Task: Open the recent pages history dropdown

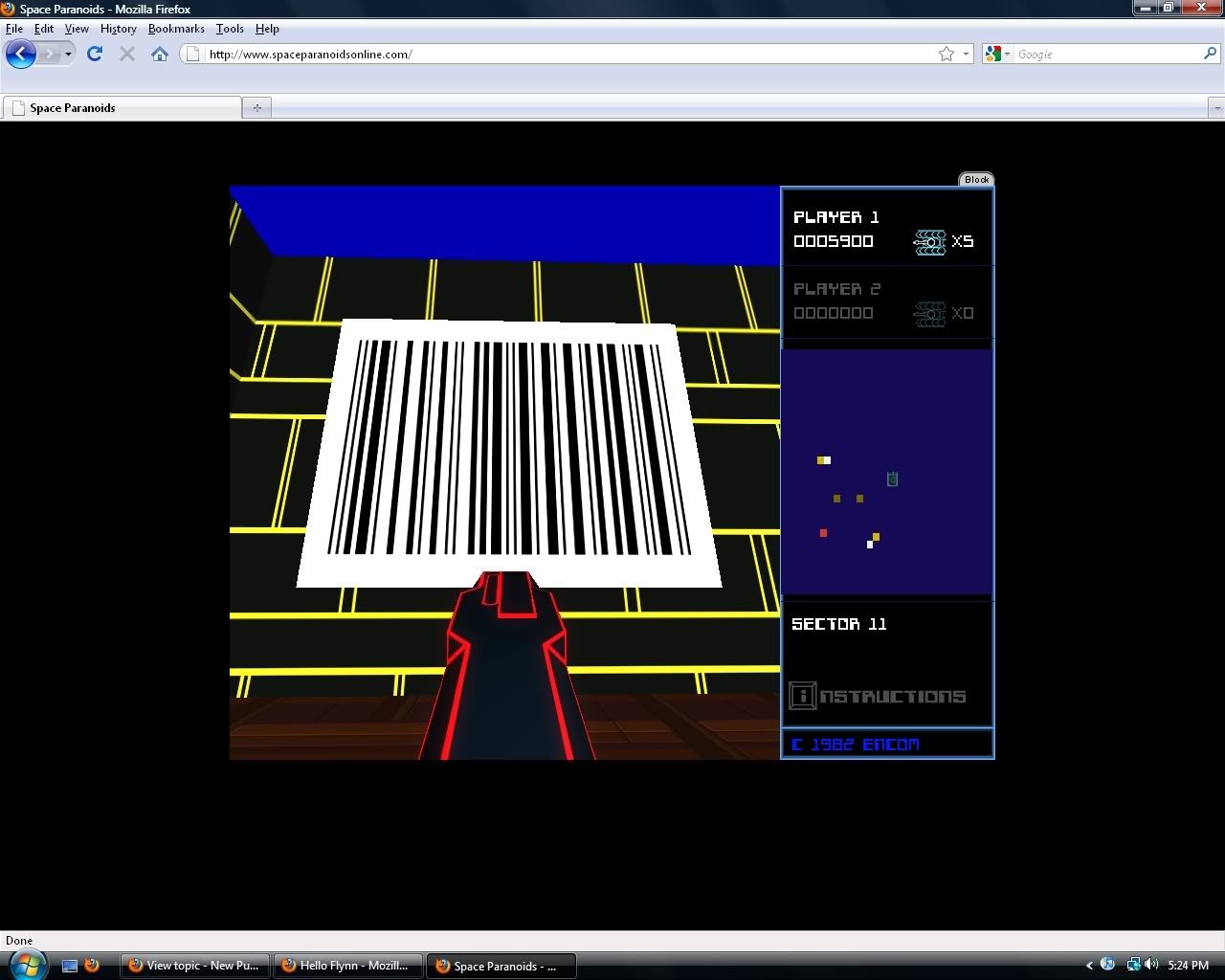Action: point(68,55)
